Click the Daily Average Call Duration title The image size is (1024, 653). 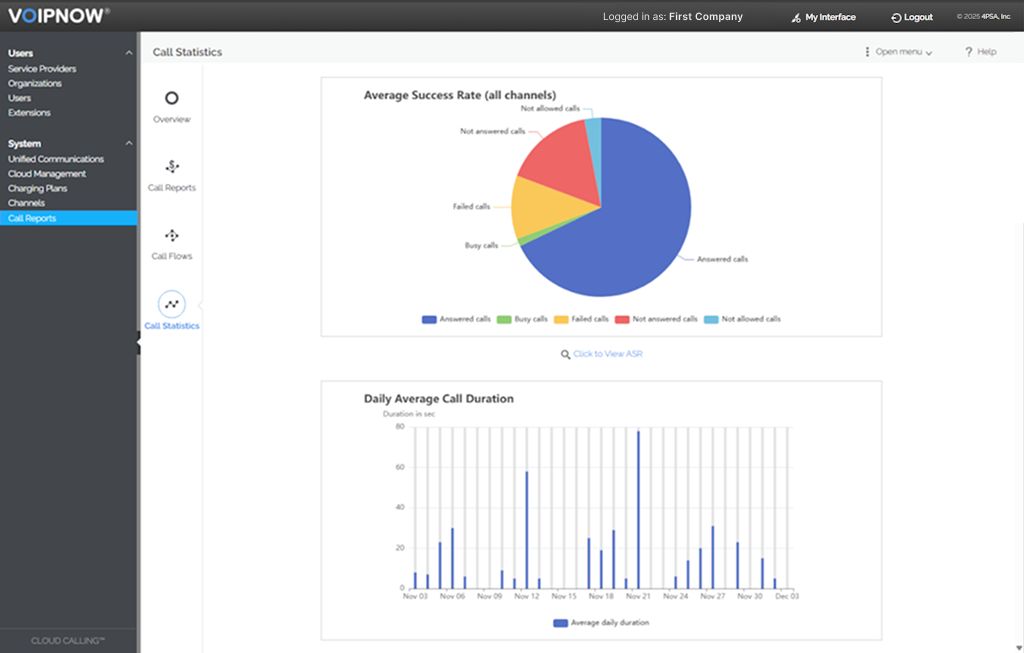(x=439, y=399)
